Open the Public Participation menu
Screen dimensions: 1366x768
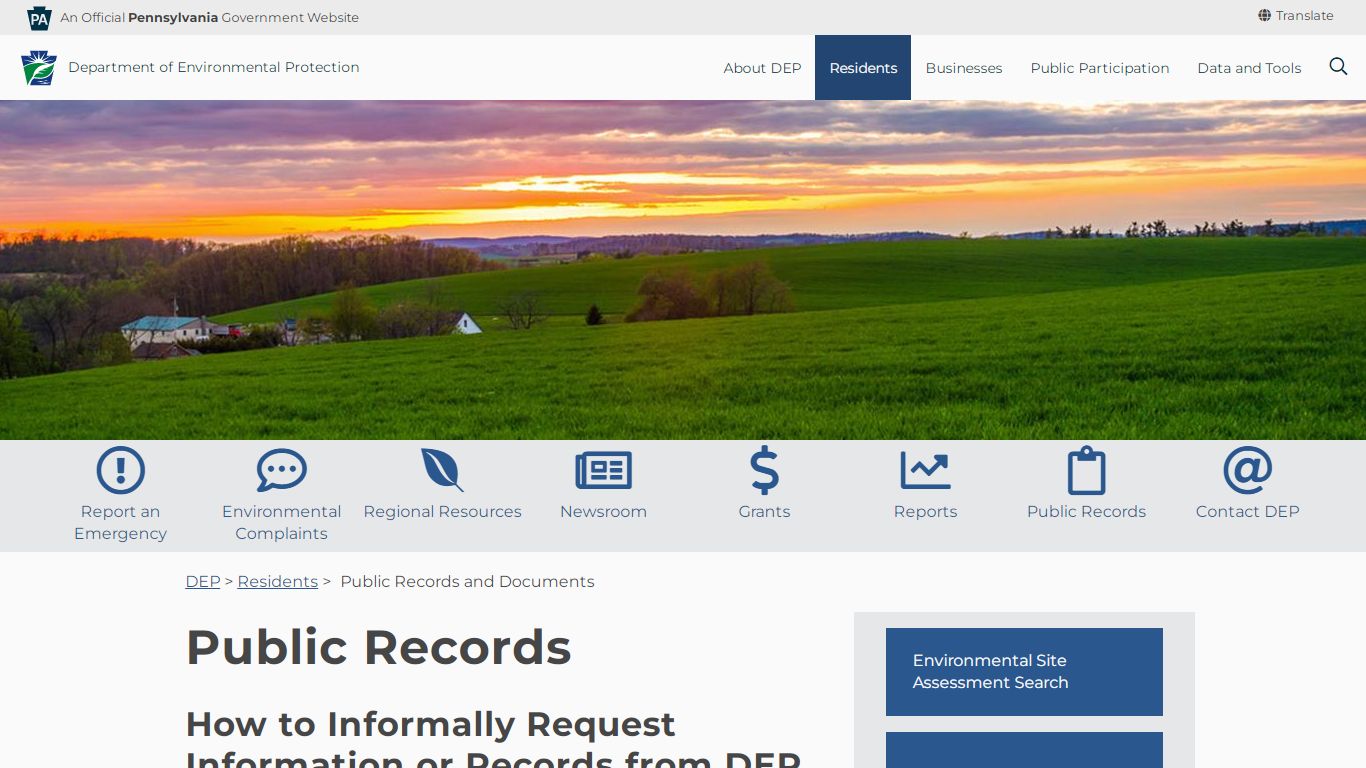[x=1100, y=68]
